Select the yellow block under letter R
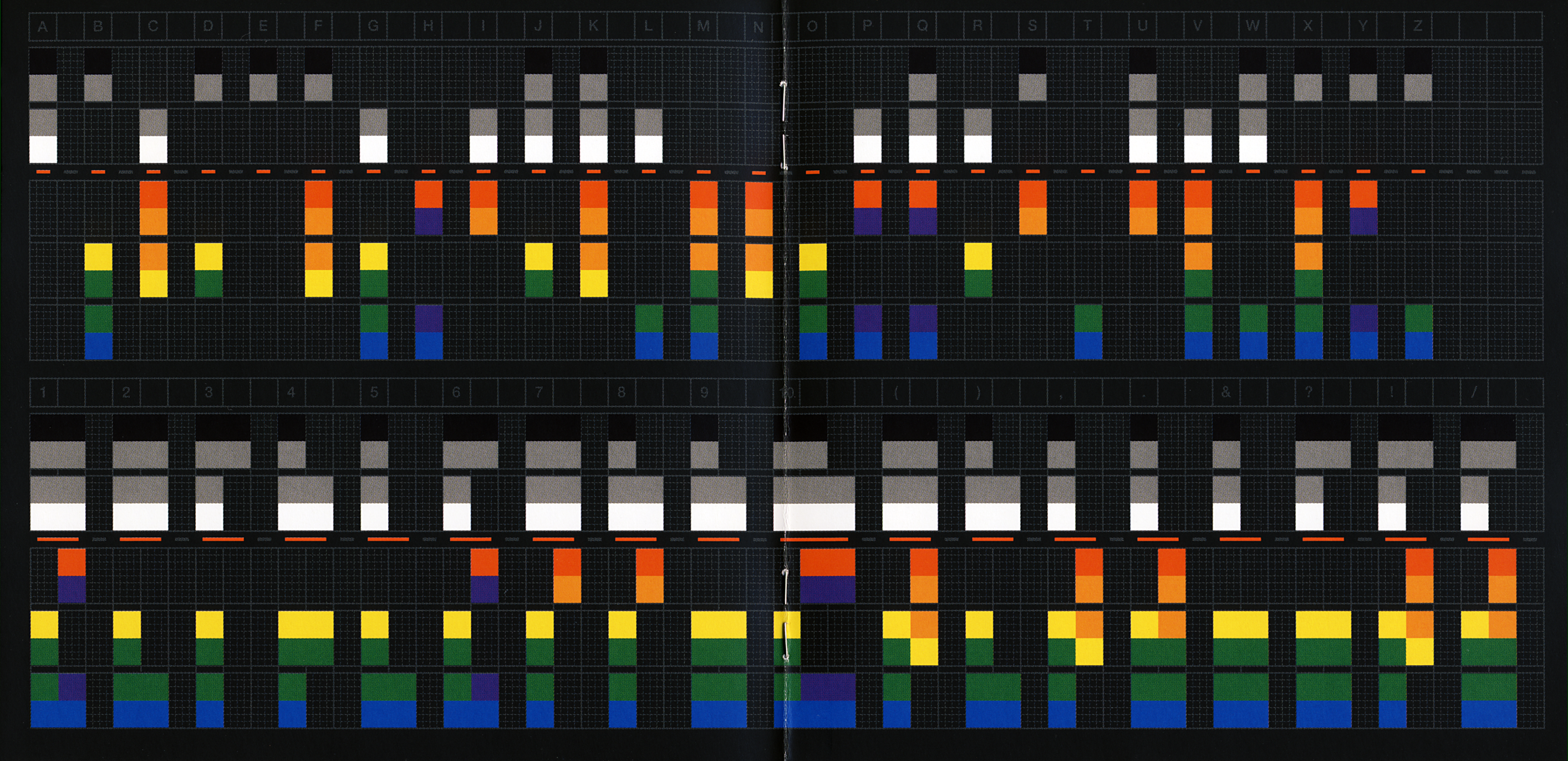 tap(978, 257)
